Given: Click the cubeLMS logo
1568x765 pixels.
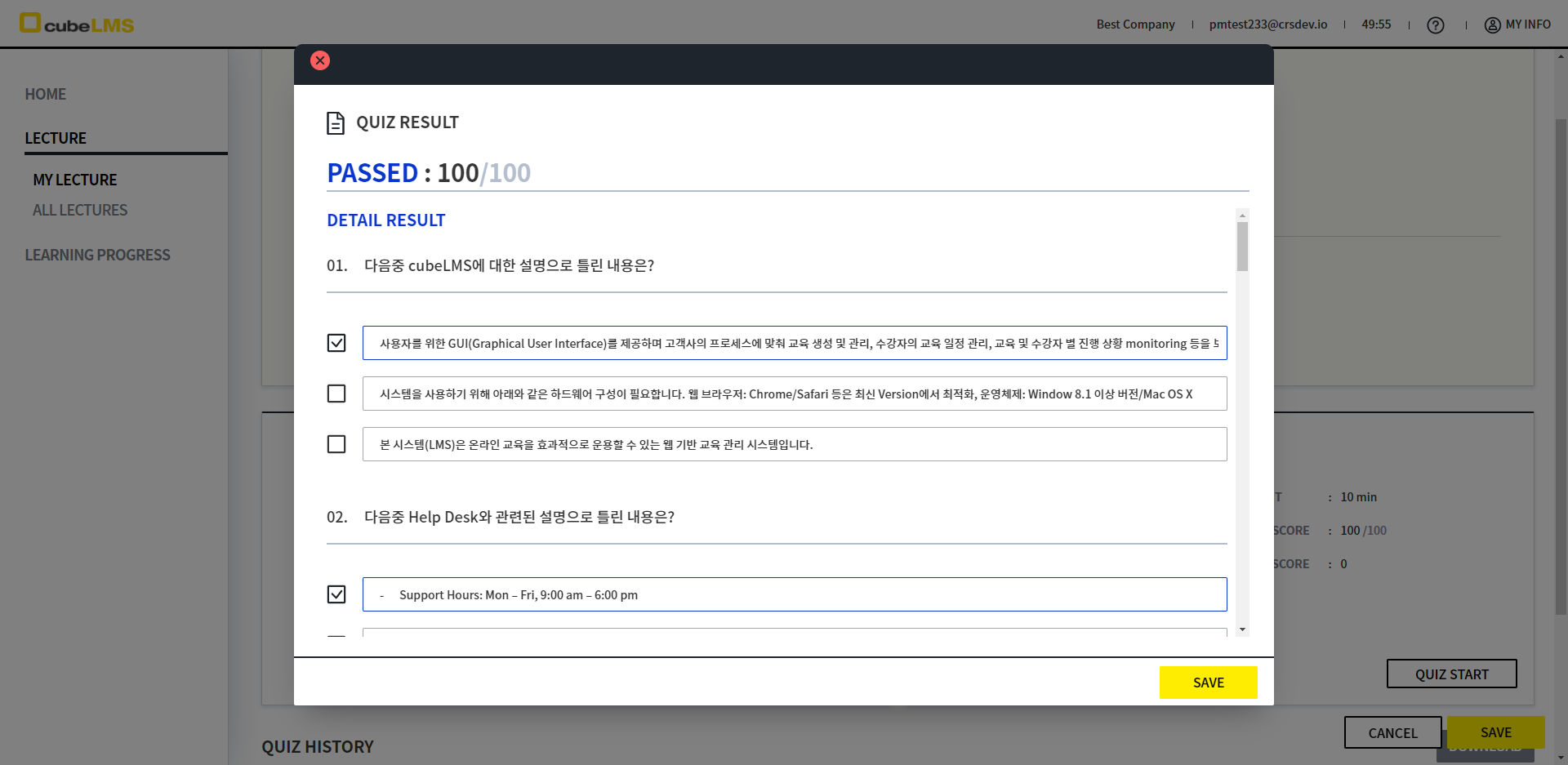Looking at the screenshot, I should [x=77, y=24].
